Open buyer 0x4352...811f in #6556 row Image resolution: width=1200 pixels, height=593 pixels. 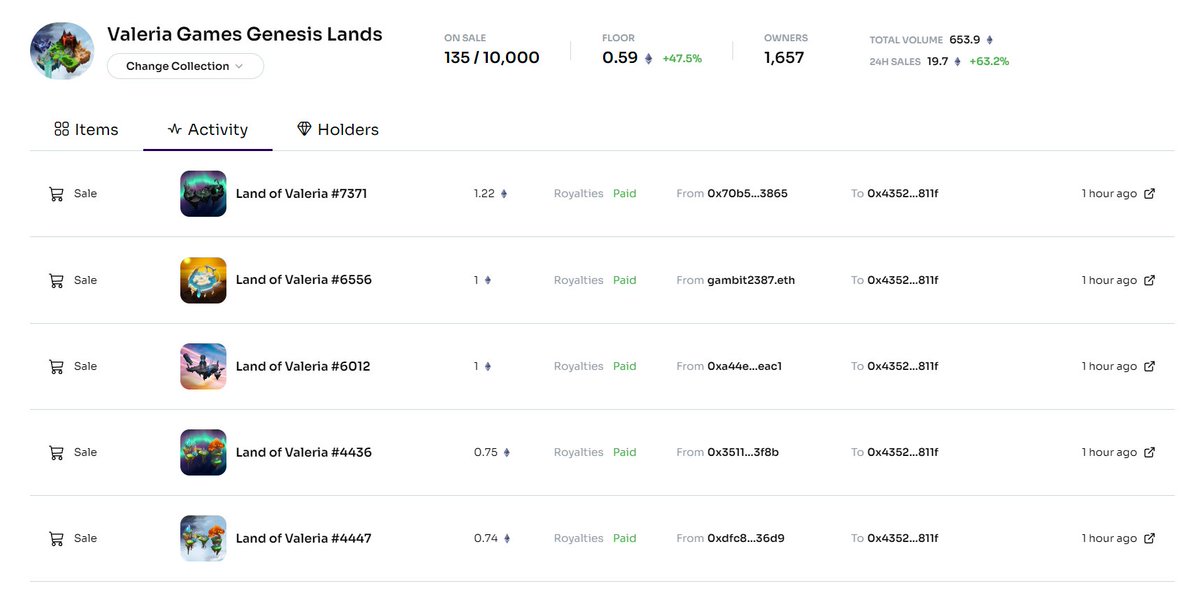[x=903, y=280]
